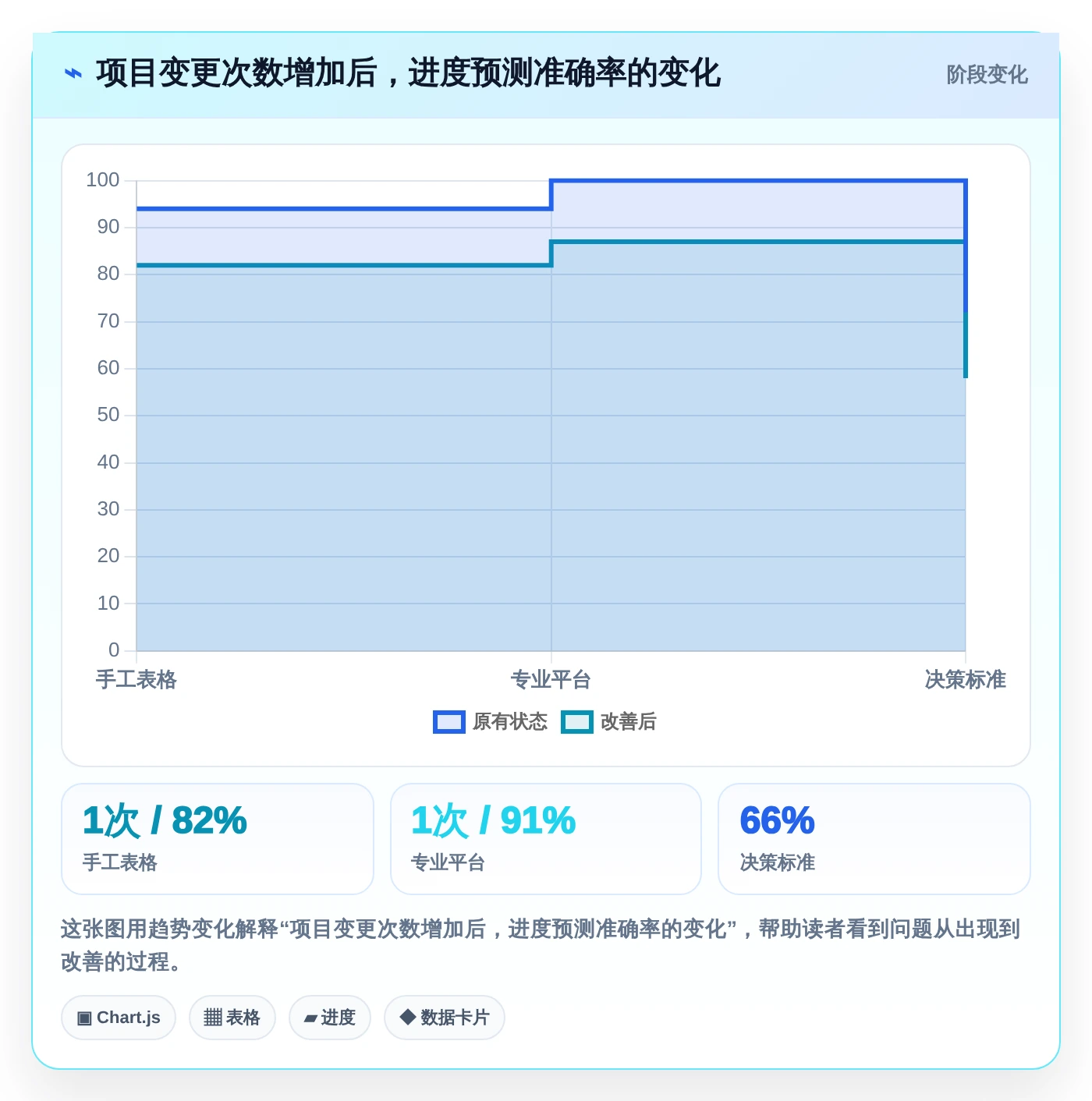
Task: Select the 数据卡片 tag chip
Action: coord(445,1018)
